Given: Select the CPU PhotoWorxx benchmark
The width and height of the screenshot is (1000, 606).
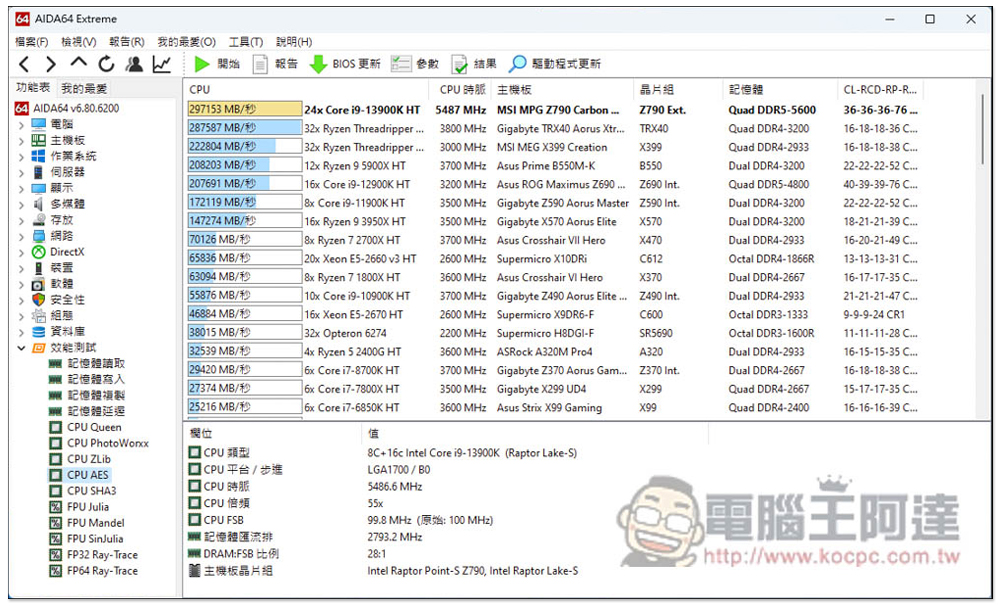Looking at the screenshot, I should click(x=99, y=443).
